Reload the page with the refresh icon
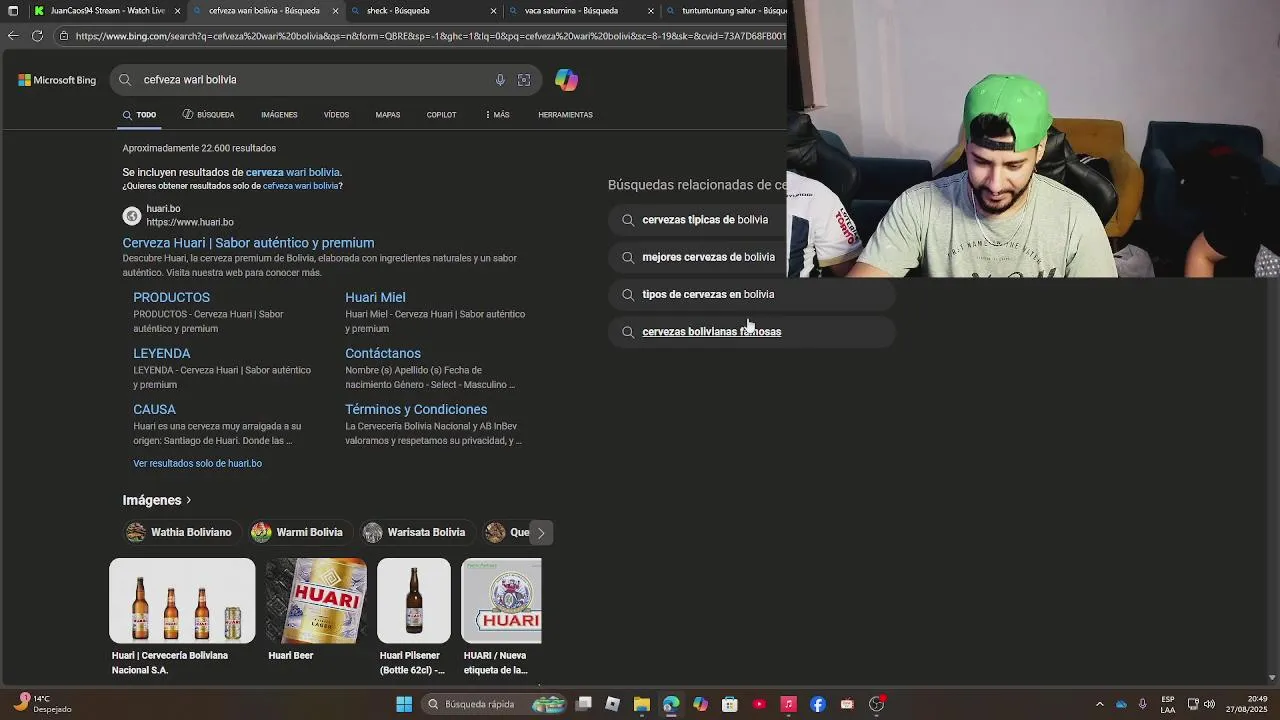This screenshot has height=720, width=1280. coord(37,36)
